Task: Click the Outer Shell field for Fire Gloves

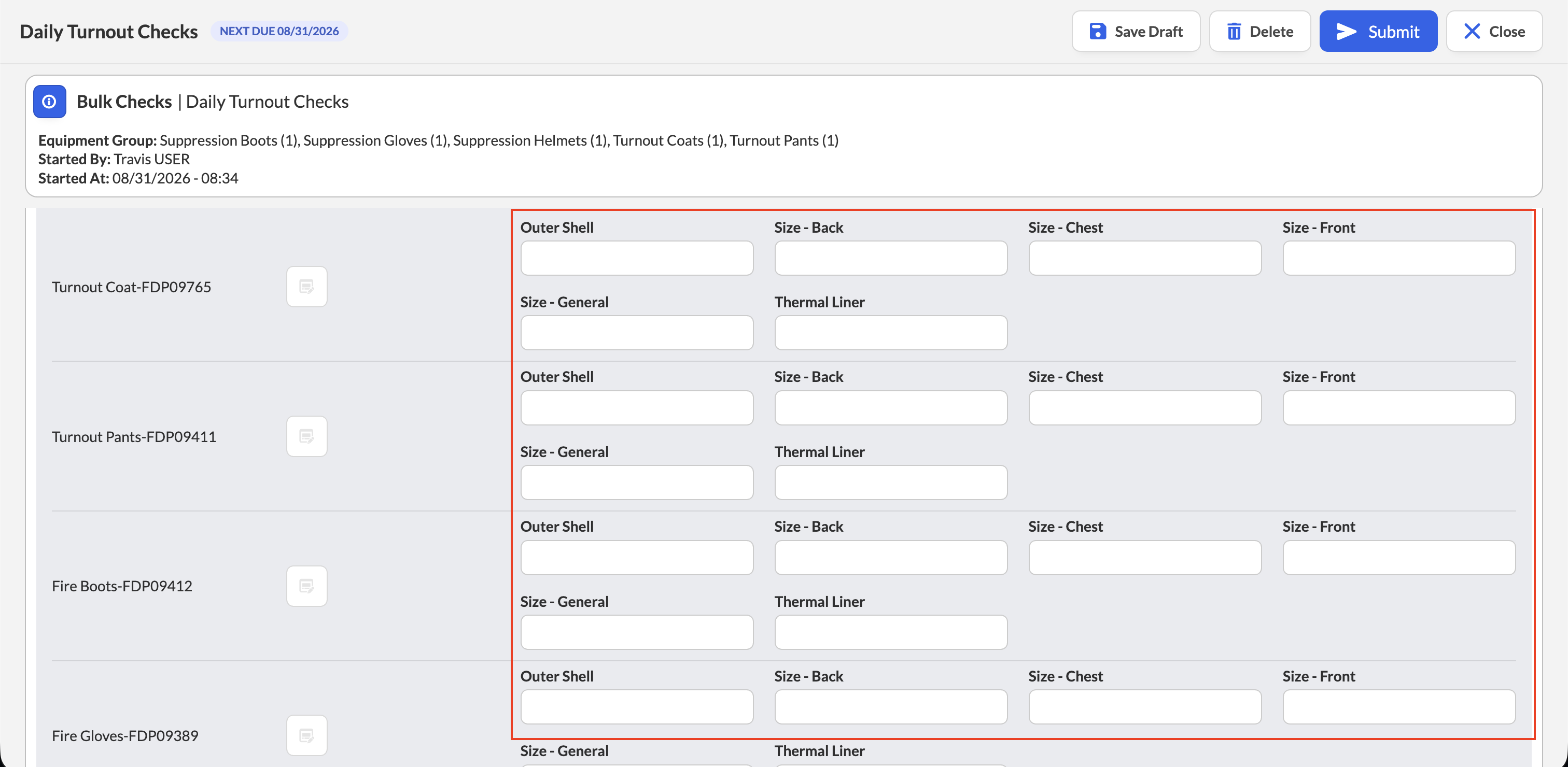Action: pyautogui.click(x=637, y=707)
